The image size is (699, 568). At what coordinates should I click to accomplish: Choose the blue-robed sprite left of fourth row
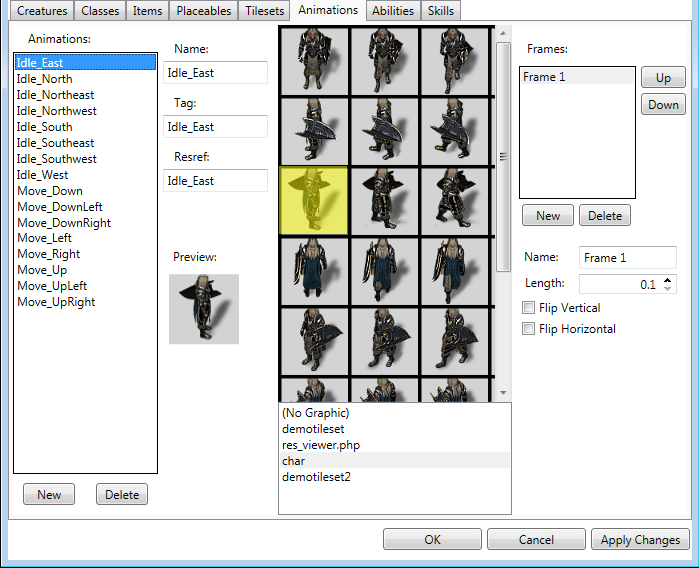coord(314,270)
